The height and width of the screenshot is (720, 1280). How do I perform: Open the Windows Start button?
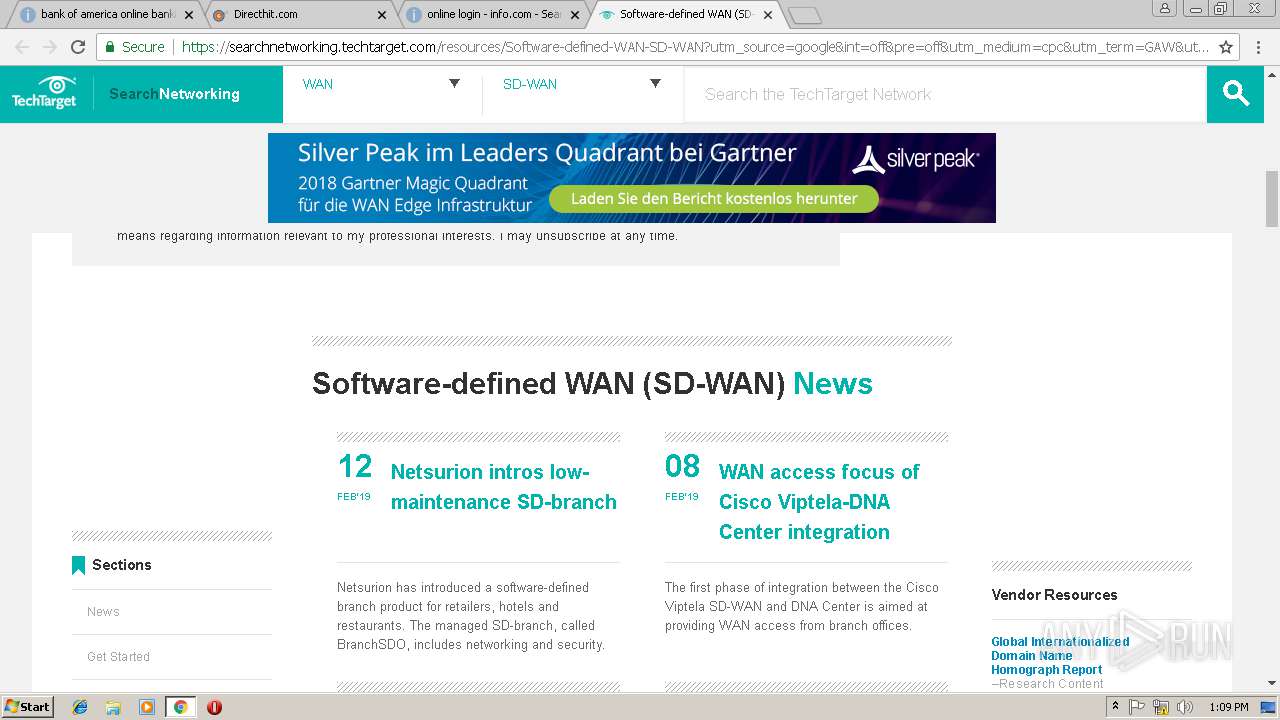27,706
